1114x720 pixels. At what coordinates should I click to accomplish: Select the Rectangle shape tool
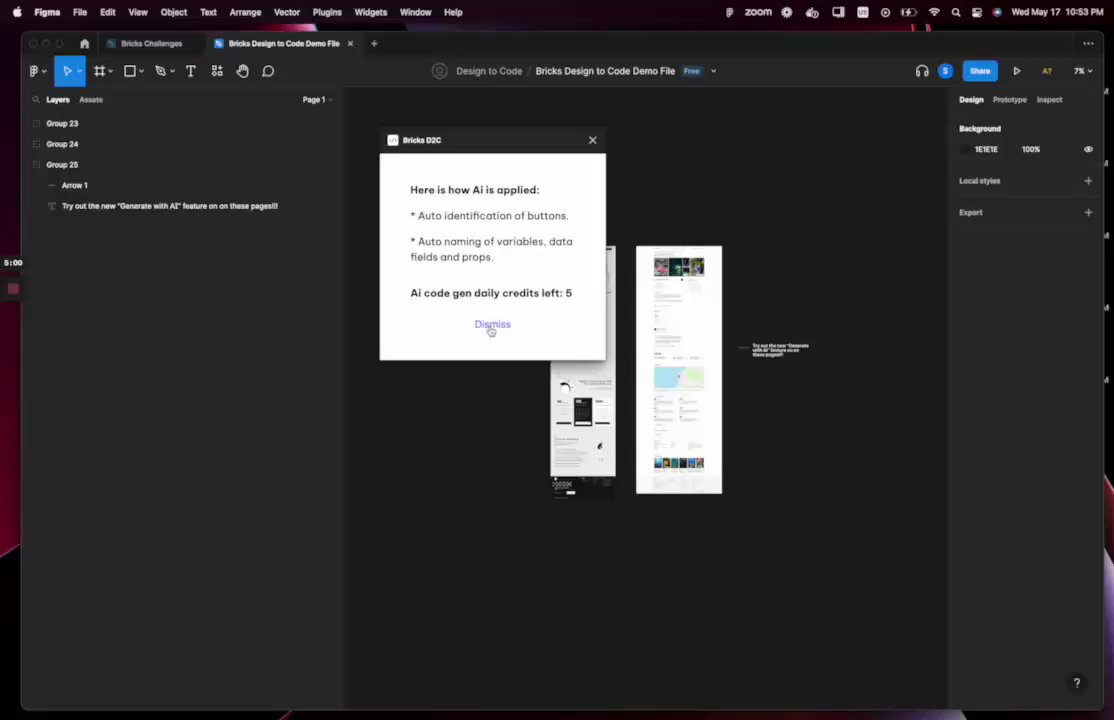tap(129, 71)
